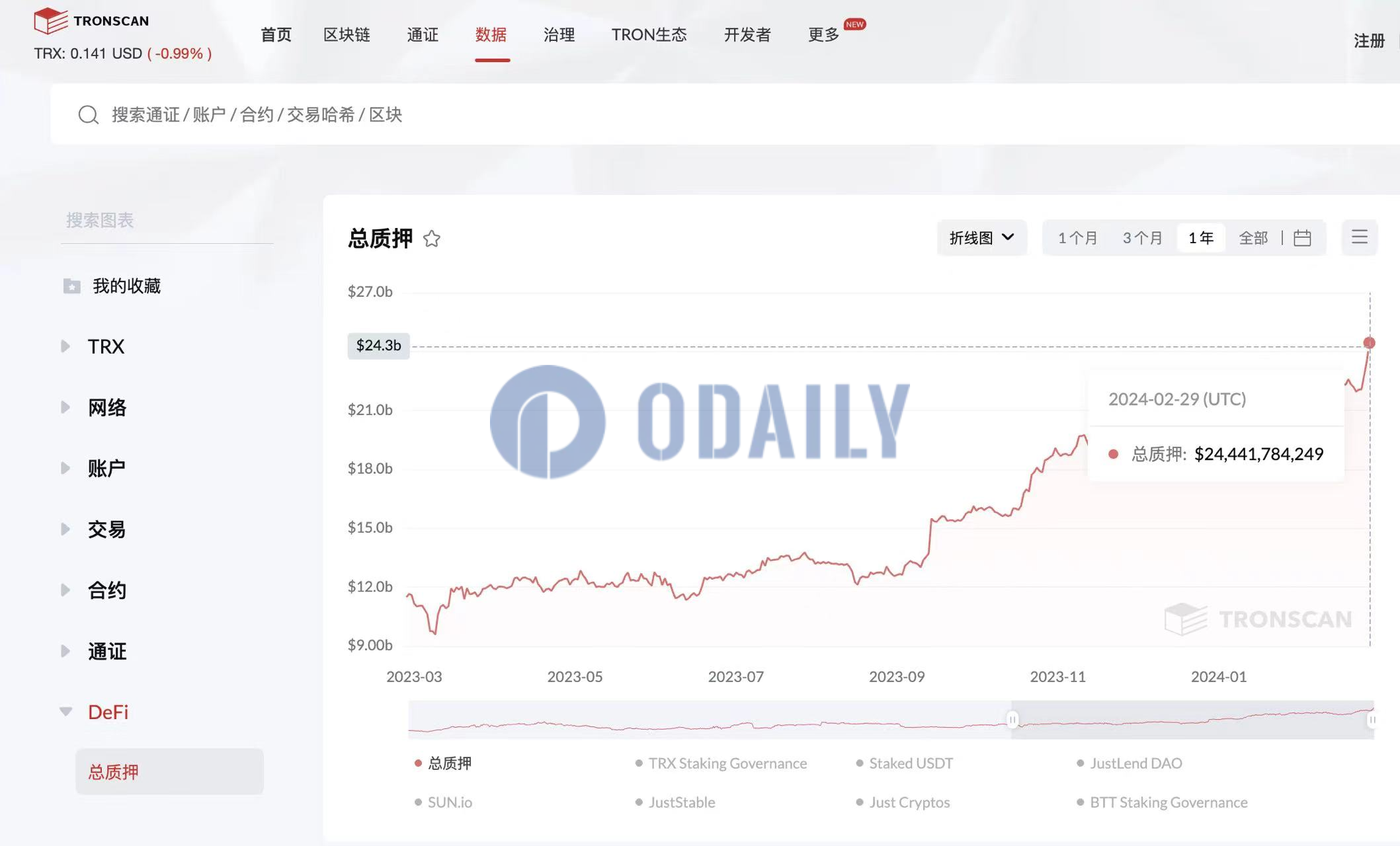Click the search magnifier icon
This screenshot has width=1400, height=846.
click(88, 115)
